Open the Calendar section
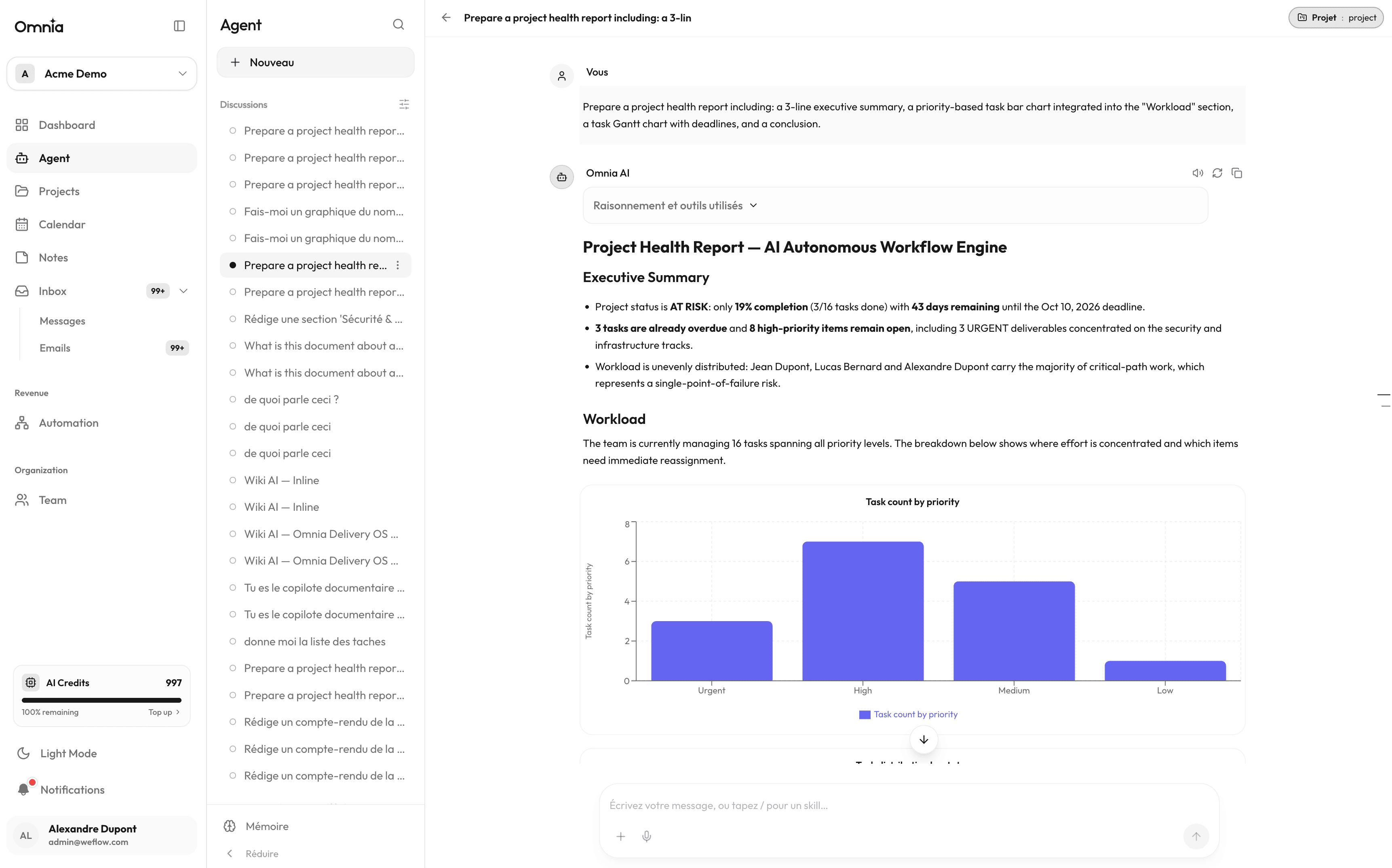Image resolution: width=1392 pixels, height=868 pixels. coord(101,224)
